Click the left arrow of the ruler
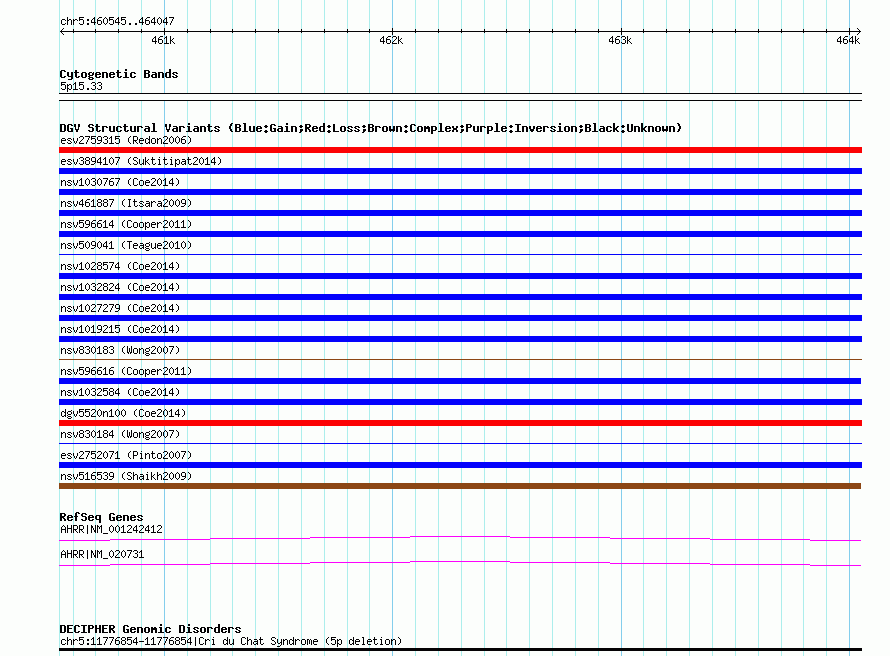Image resolution: width=890 pixels, height=656 pixels. coord(62,31)
